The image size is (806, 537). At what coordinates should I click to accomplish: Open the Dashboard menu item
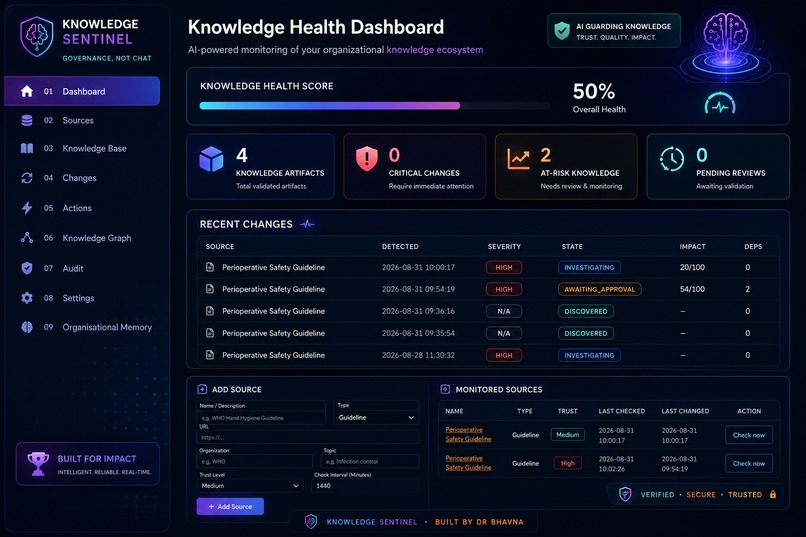pos(82,91)
